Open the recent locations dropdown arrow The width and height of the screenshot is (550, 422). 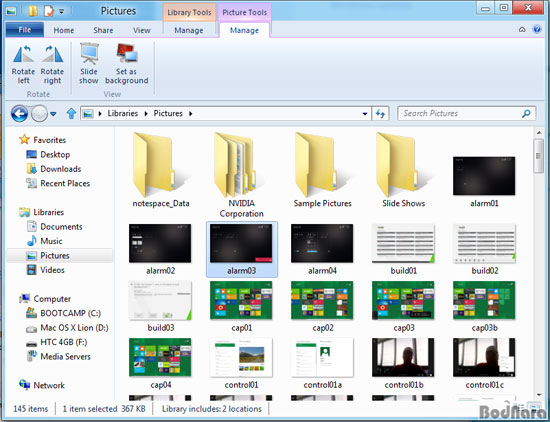coord(53,114)
